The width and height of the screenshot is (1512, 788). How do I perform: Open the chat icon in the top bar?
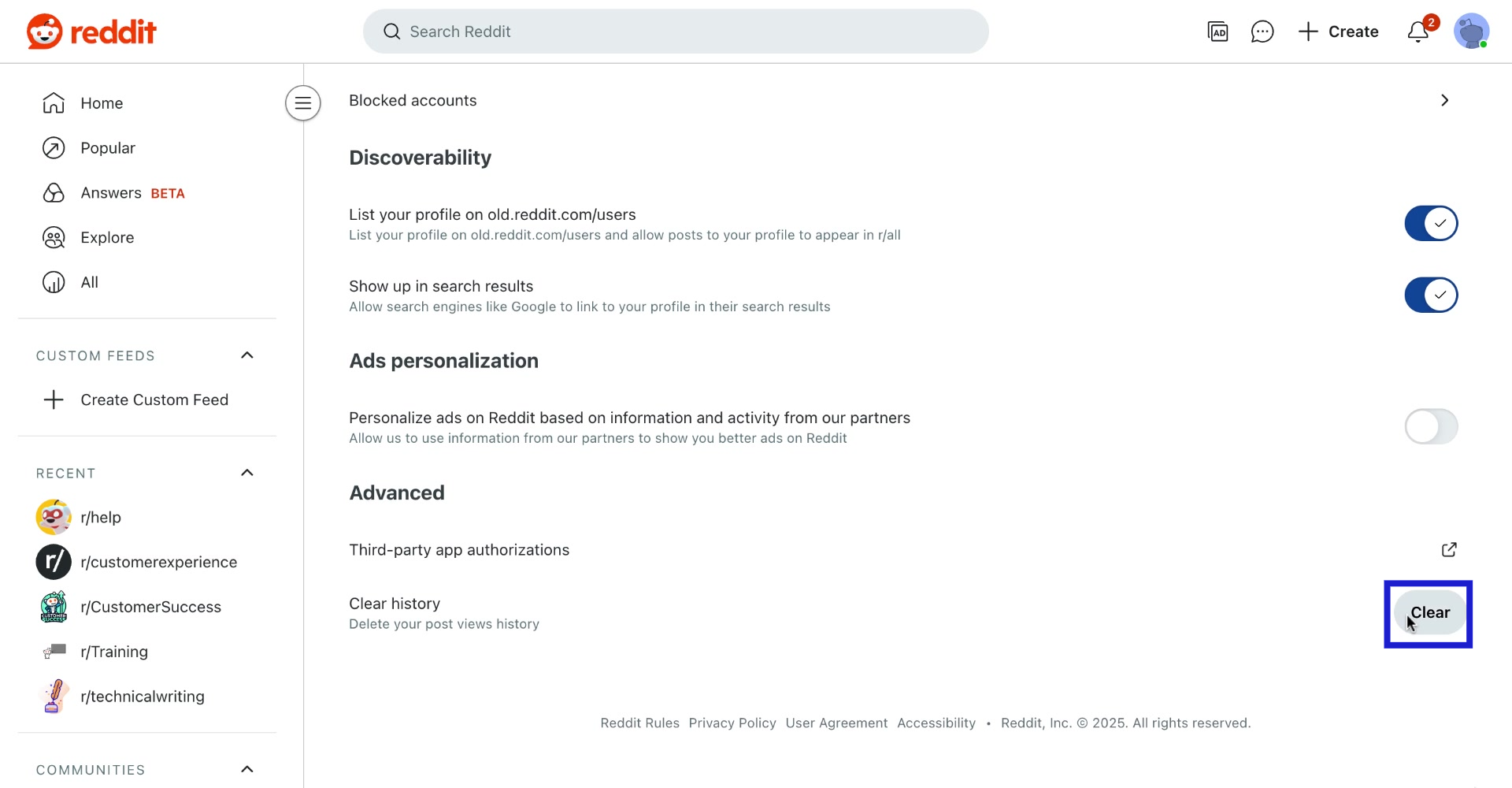click(x=1262, y=32)
